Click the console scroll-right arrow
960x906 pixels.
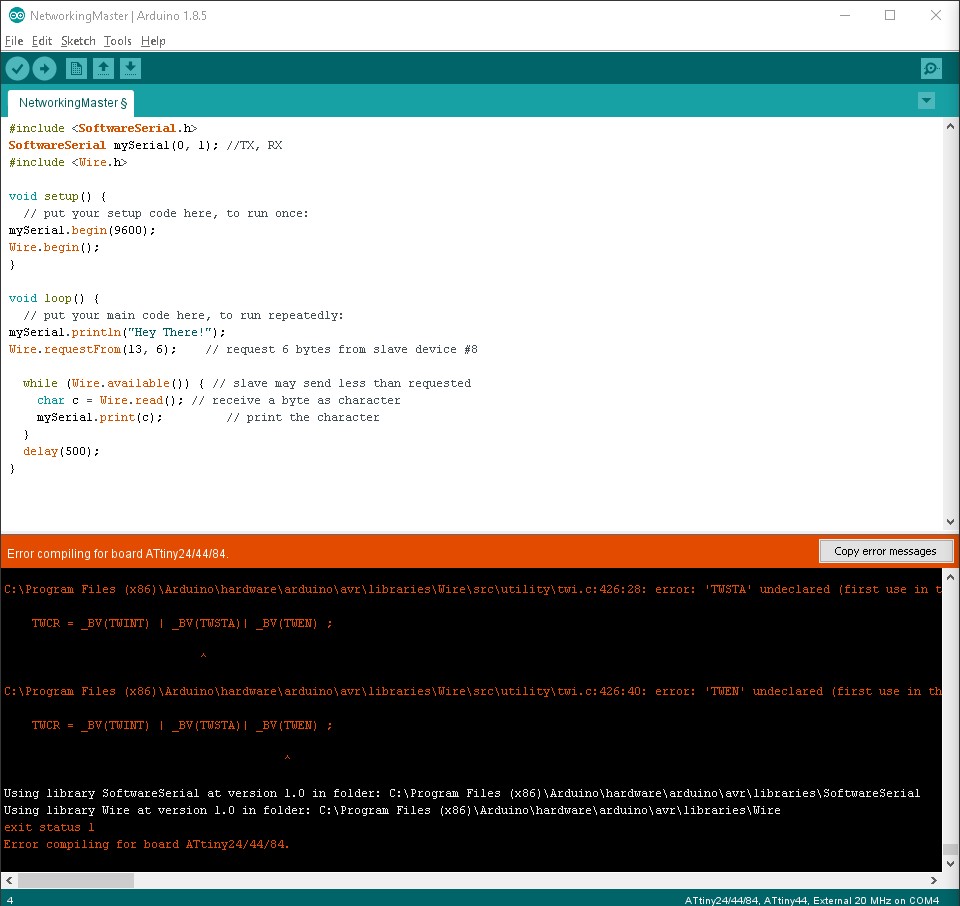[x=934, y=880]
